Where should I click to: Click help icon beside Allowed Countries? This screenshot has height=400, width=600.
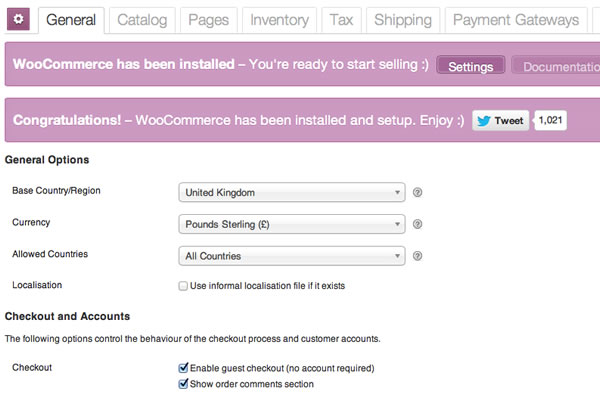(x=417, y=256)
